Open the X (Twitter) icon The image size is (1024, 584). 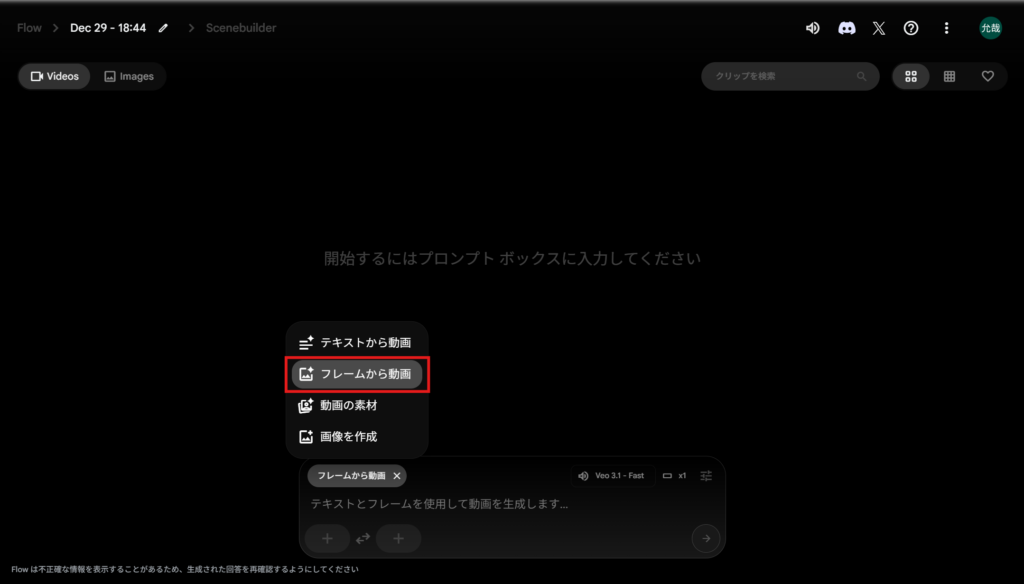click(x=878, y=28)
